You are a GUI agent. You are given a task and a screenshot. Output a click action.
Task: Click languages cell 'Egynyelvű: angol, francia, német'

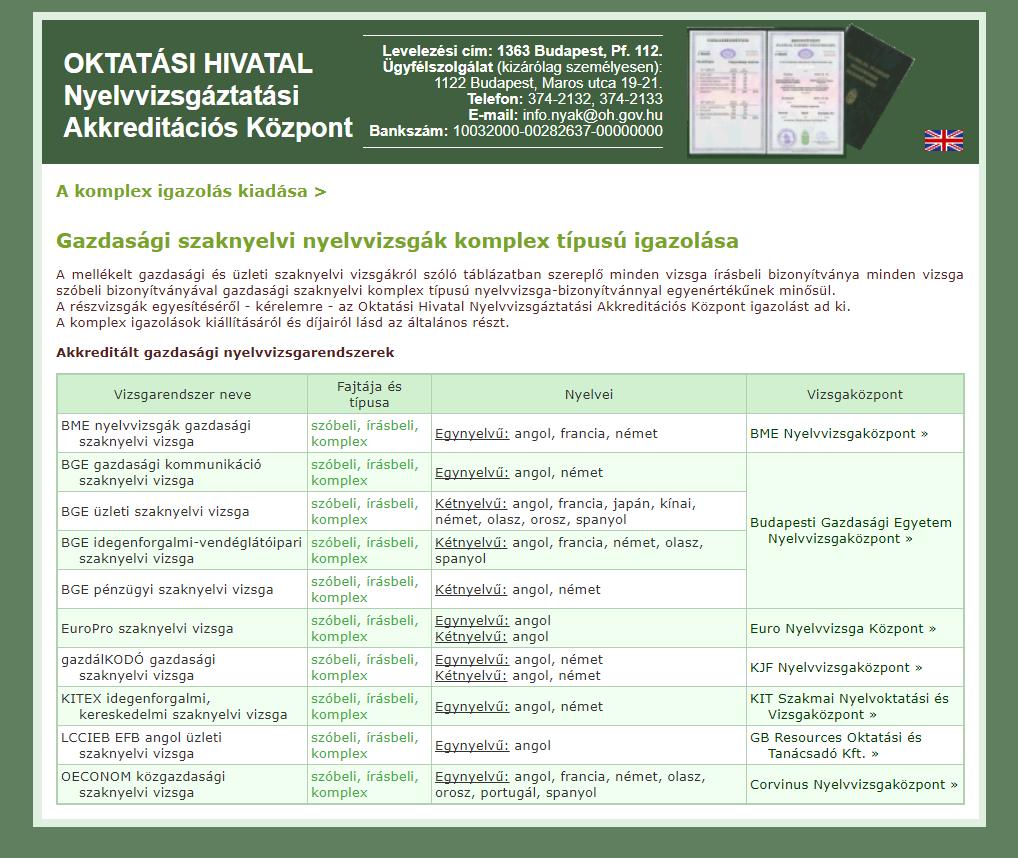click(589, 433)
